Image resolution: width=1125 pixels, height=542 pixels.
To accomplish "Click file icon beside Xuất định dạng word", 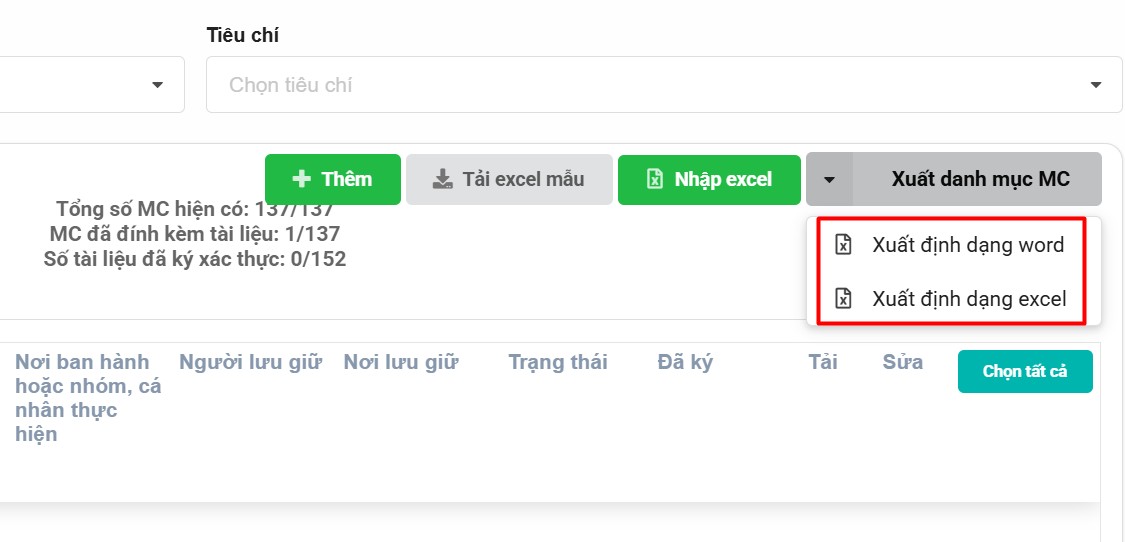I will (843, 245).
